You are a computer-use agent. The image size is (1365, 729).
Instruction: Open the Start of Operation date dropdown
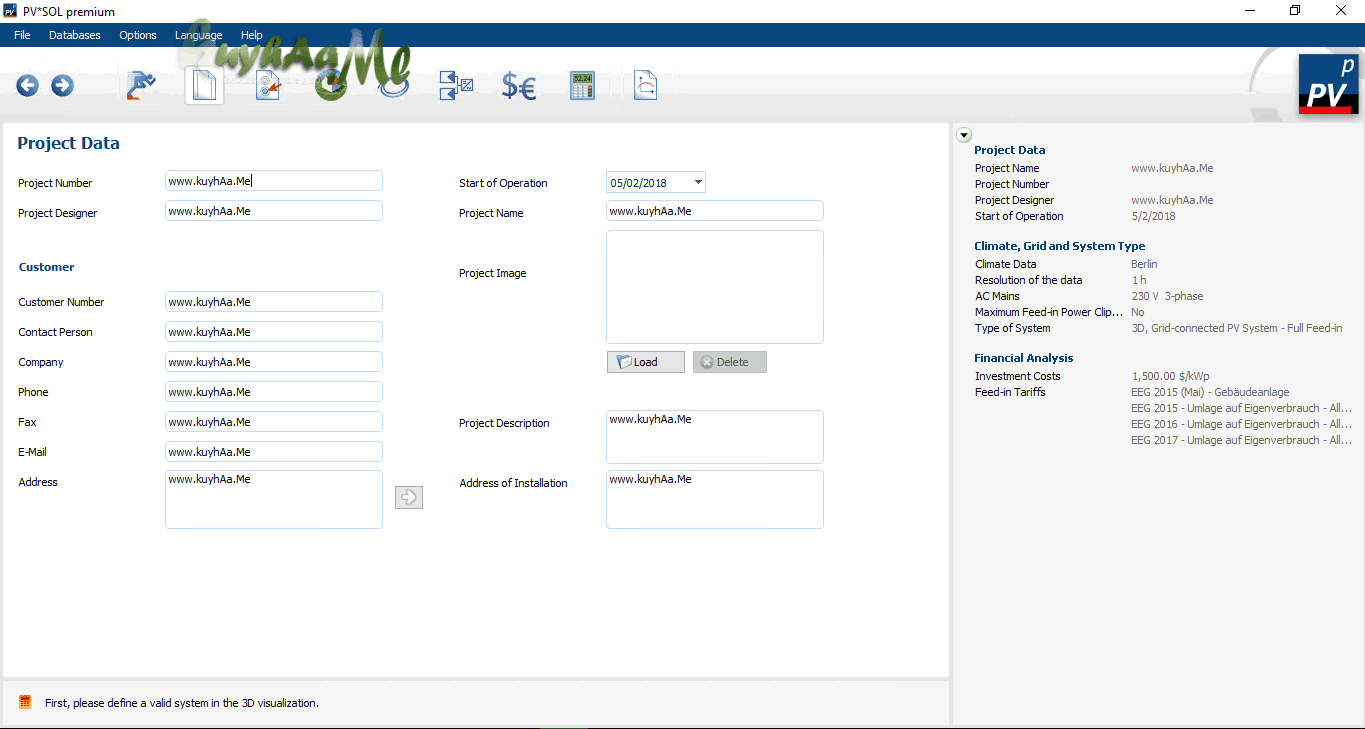click(697, 182)
